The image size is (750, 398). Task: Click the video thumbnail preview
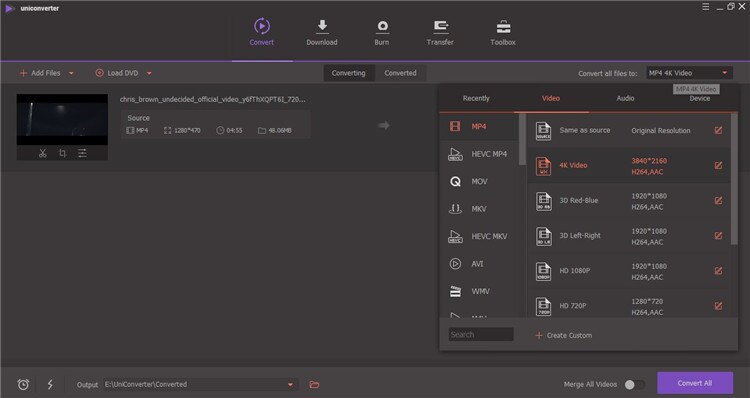[62, 120]
